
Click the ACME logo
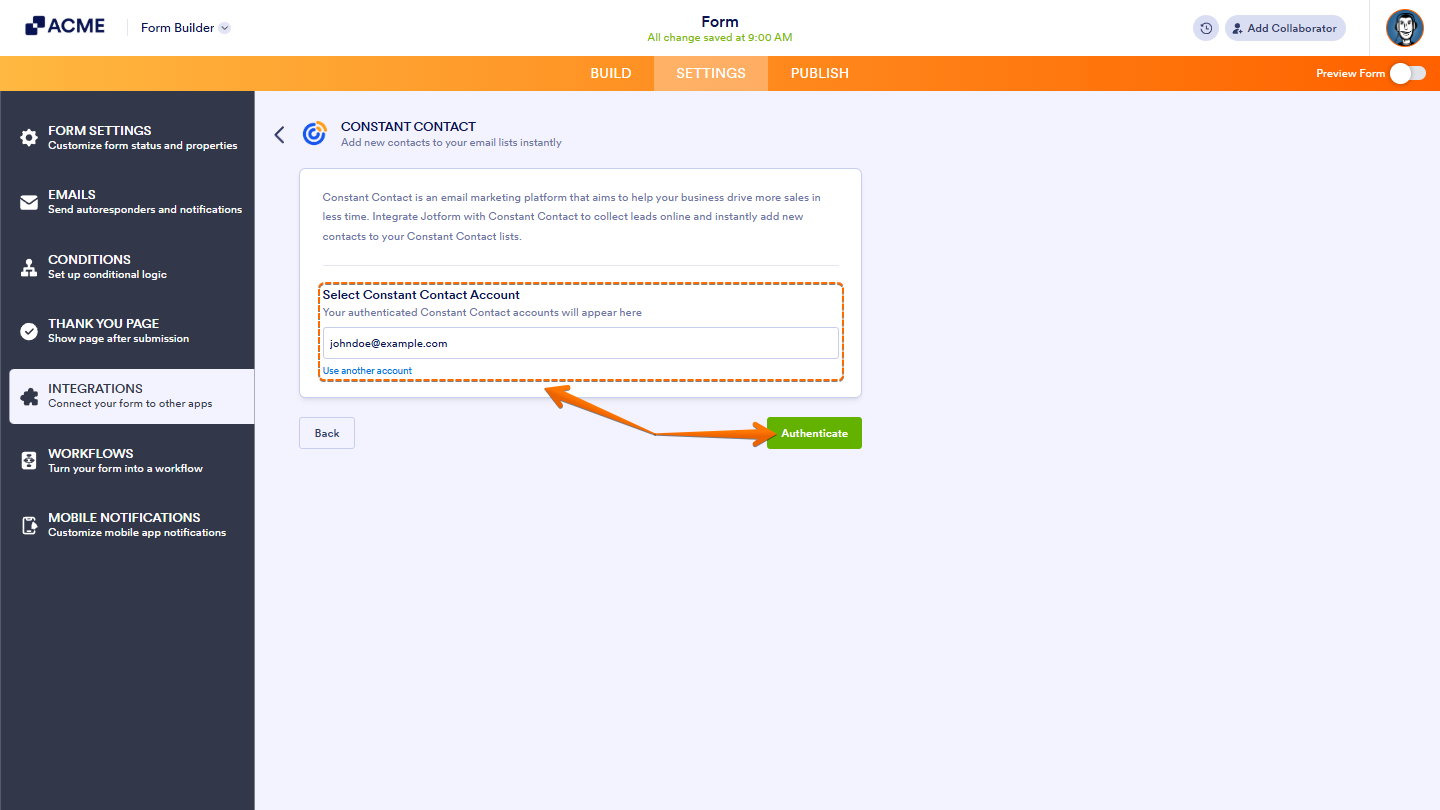click(65, 26)
